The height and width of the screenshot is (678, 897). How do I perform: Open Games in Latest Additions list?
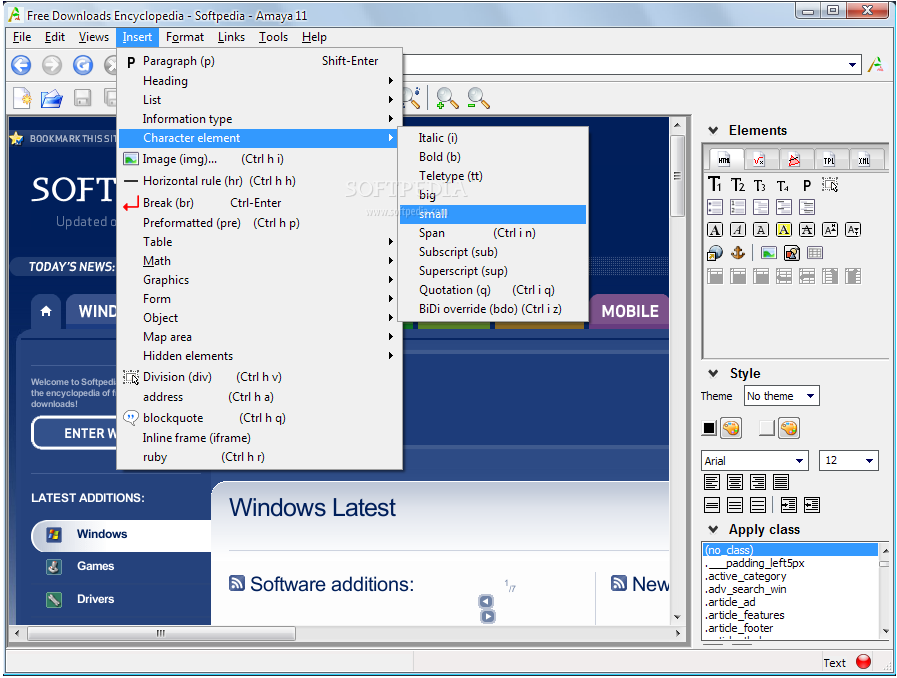point(96,566)
